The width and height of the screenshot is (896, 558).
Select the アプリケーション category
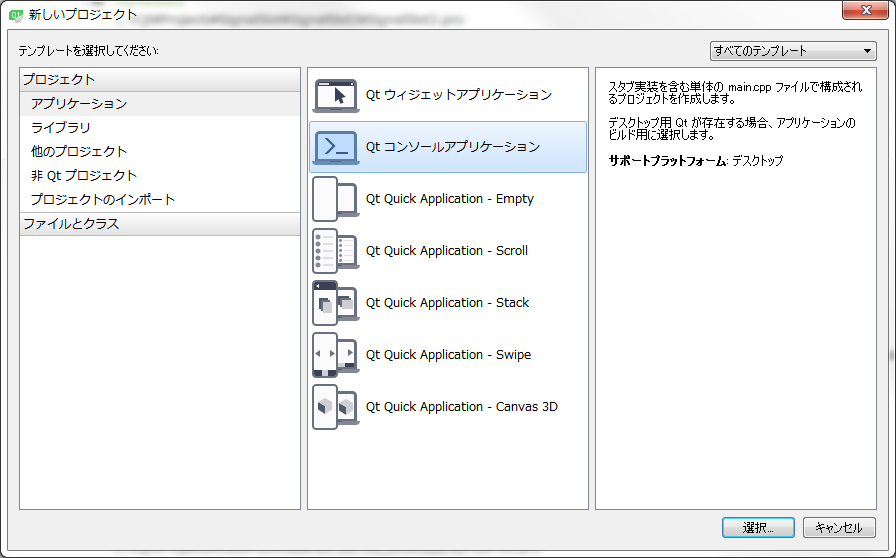[159, 103]
